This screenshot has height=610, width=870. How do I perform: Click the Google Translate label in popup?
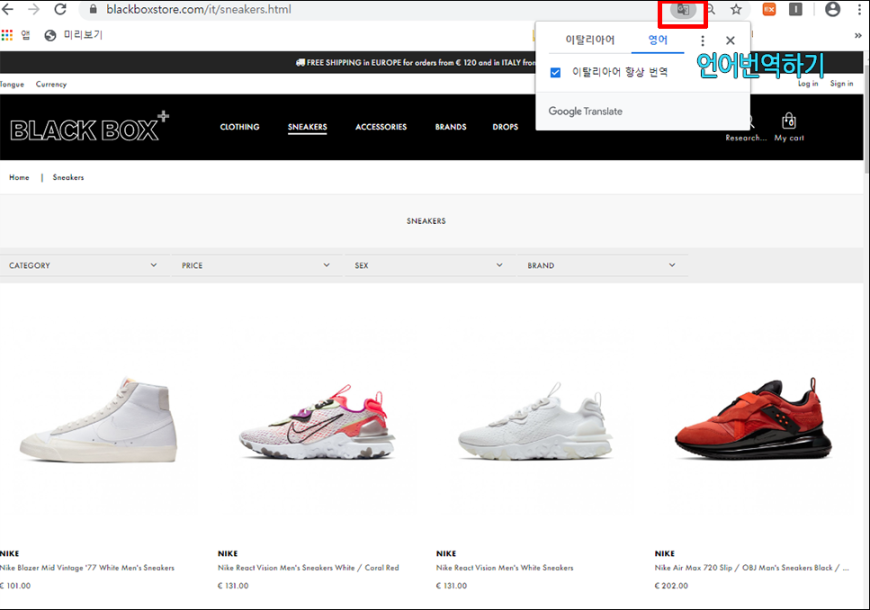(x=585, y=111)
